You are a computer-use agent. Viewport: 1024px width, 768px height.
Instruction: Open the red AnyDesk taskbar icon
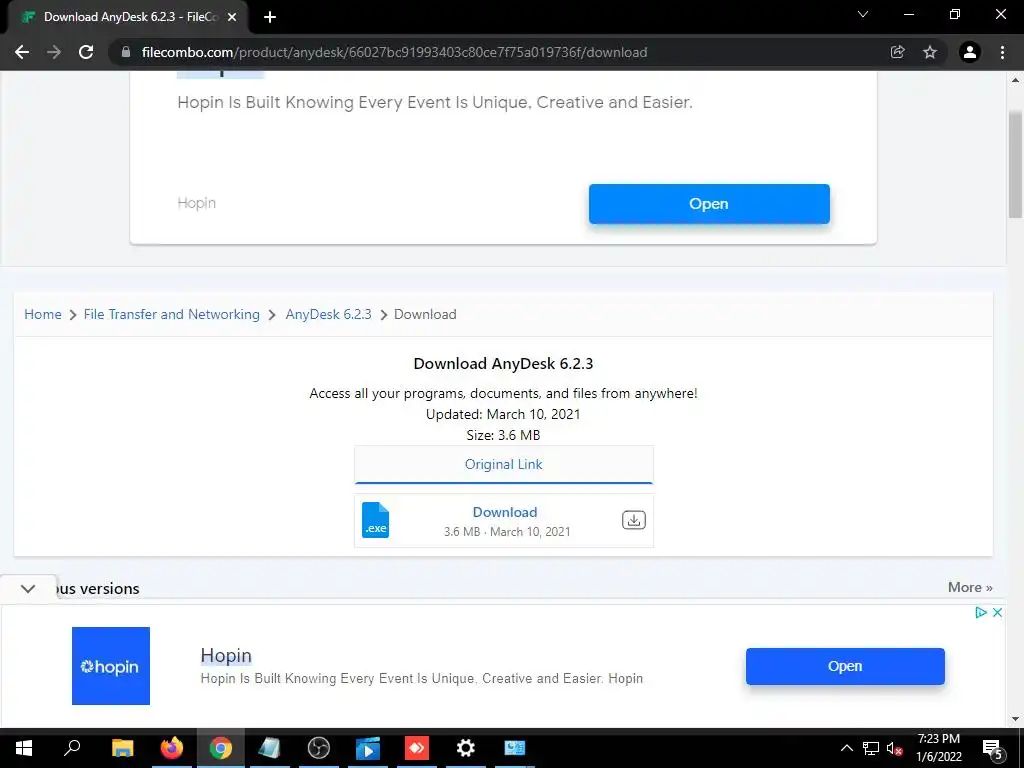(417, 748)
